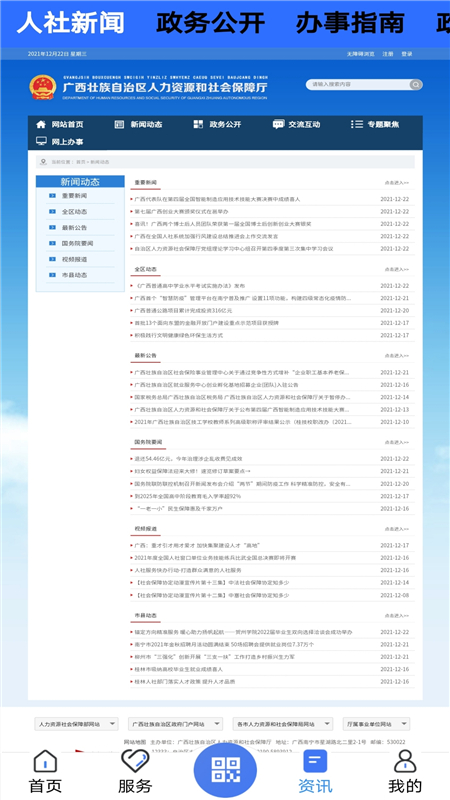Open article 第七届广西创业大赛颁奖仪式在邕举办
The image size is (450, 800).
pyautogui.click(x=181, y=211)
